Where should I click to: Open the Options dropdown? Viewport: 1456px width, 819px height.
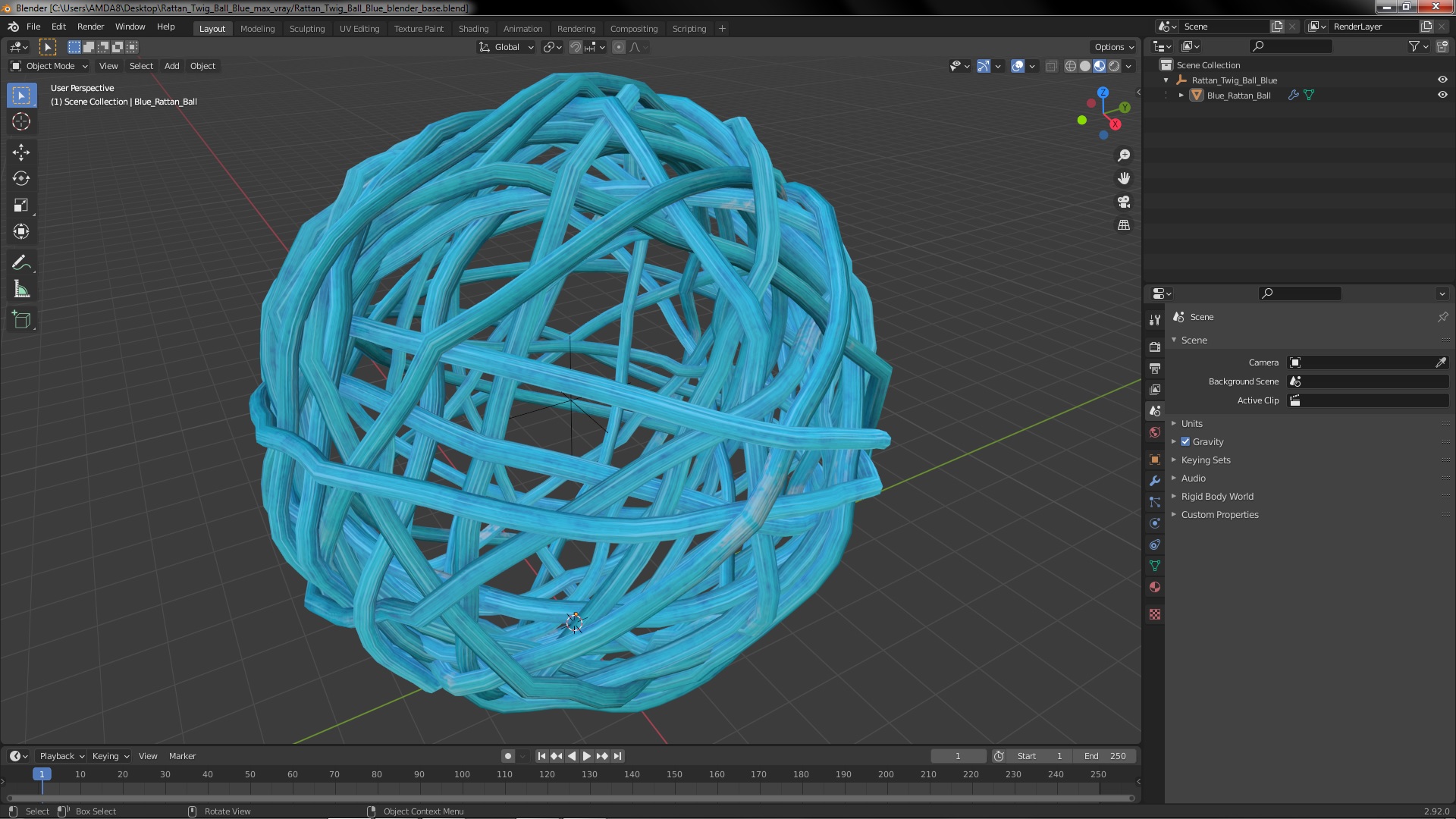click(x=1114, y=47)
